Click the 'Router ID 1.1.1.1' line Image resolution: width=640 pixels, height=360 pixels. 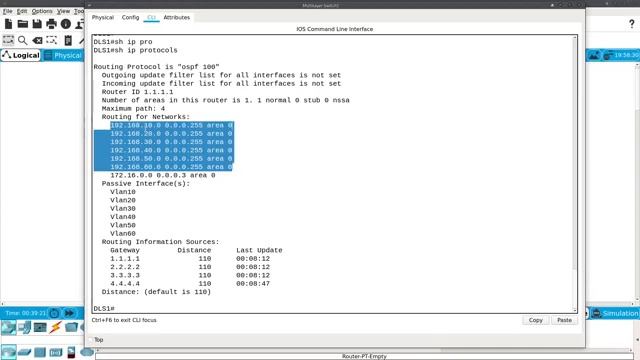pyautogui.click(x=137, y=92)
